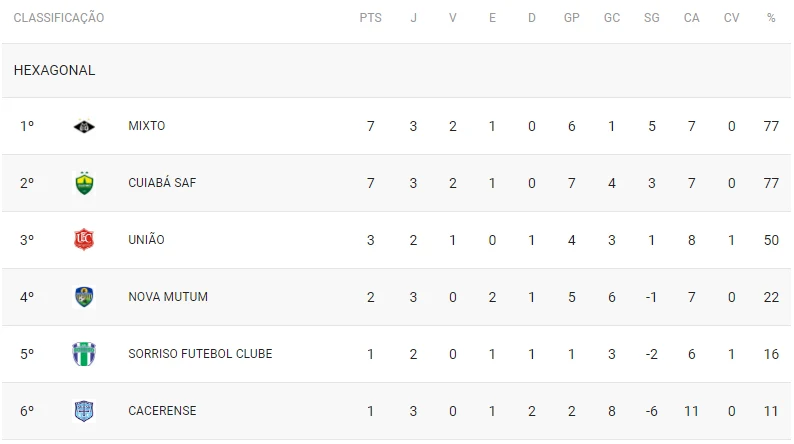This screenshot has height=444, width=794.
Task: Click the Nova Mutum team badge
Action: (x=84, y=297)
